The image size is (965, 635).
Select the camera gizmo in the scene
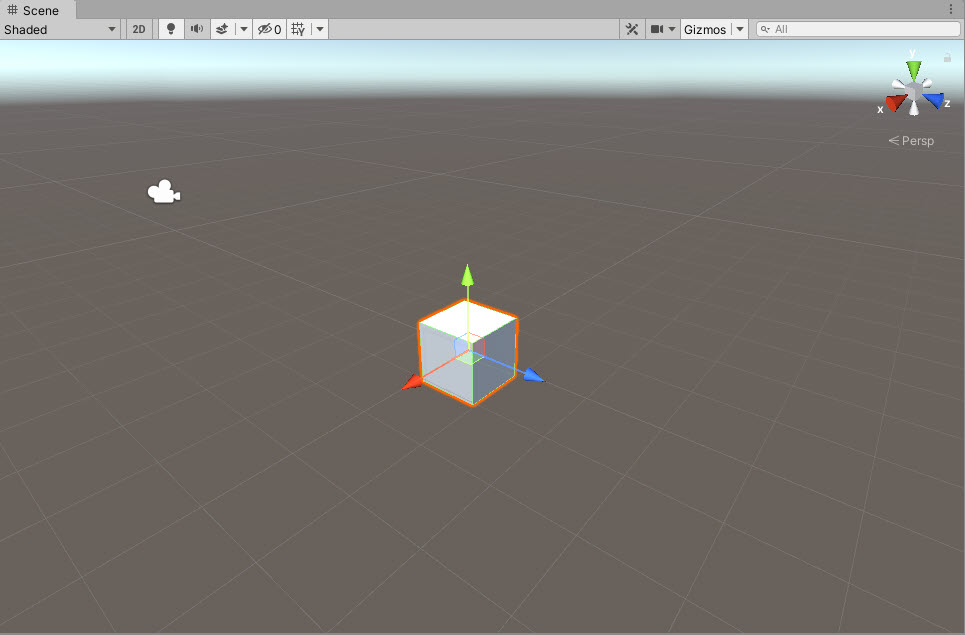tap(164, 191)
